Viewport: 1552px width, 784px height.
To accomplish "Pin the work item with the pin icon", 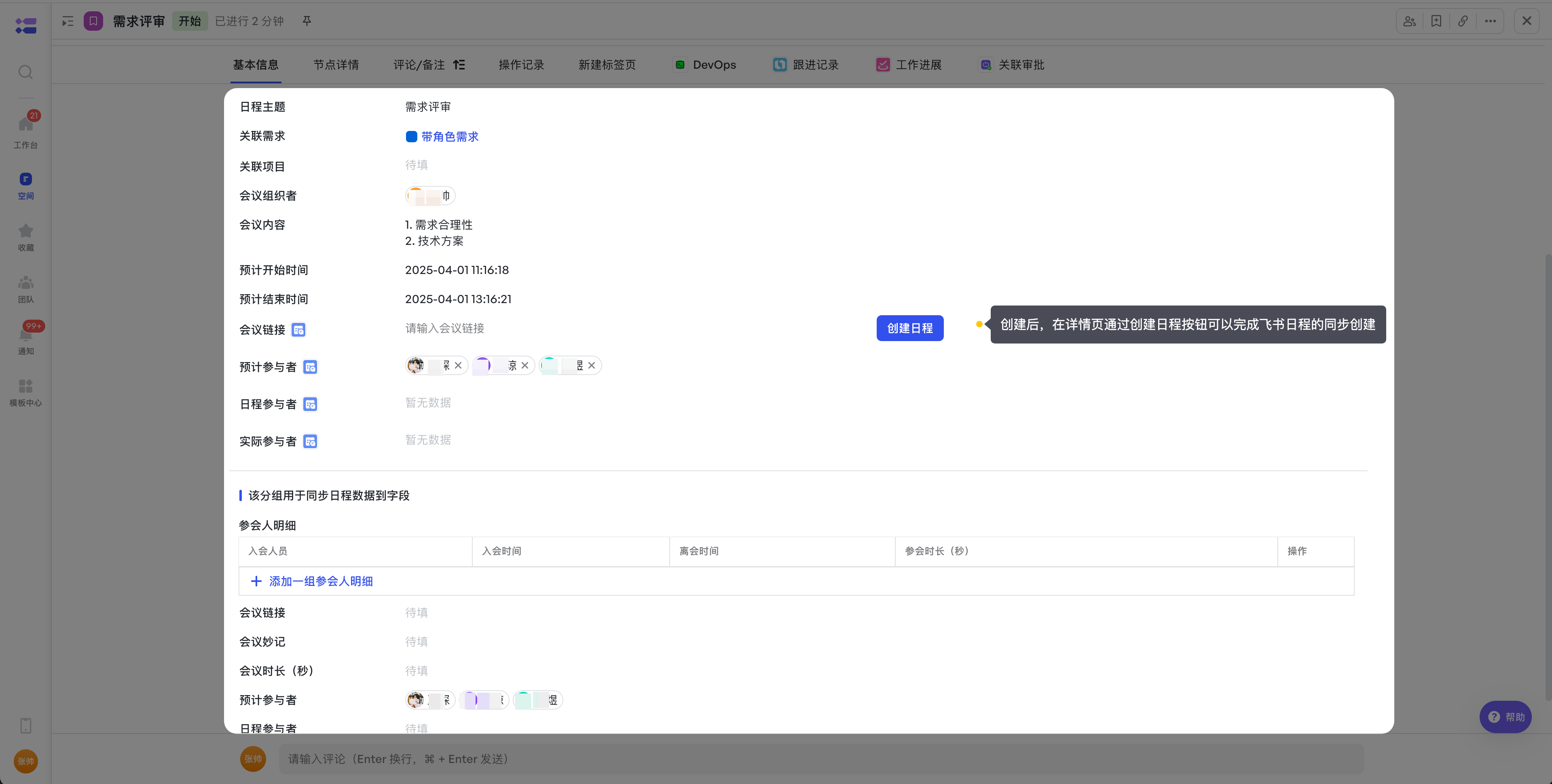I will [x=307, y=21].
